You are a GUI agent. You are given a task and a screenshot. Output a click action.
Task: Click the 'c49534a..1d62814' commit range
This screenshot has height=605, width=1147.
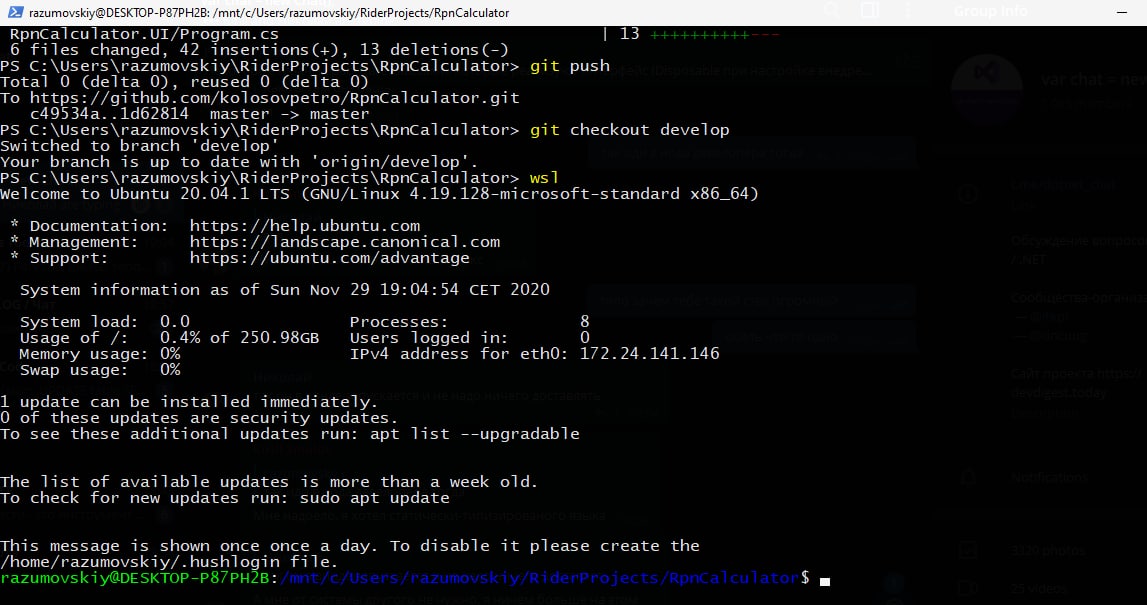[109, 114]
